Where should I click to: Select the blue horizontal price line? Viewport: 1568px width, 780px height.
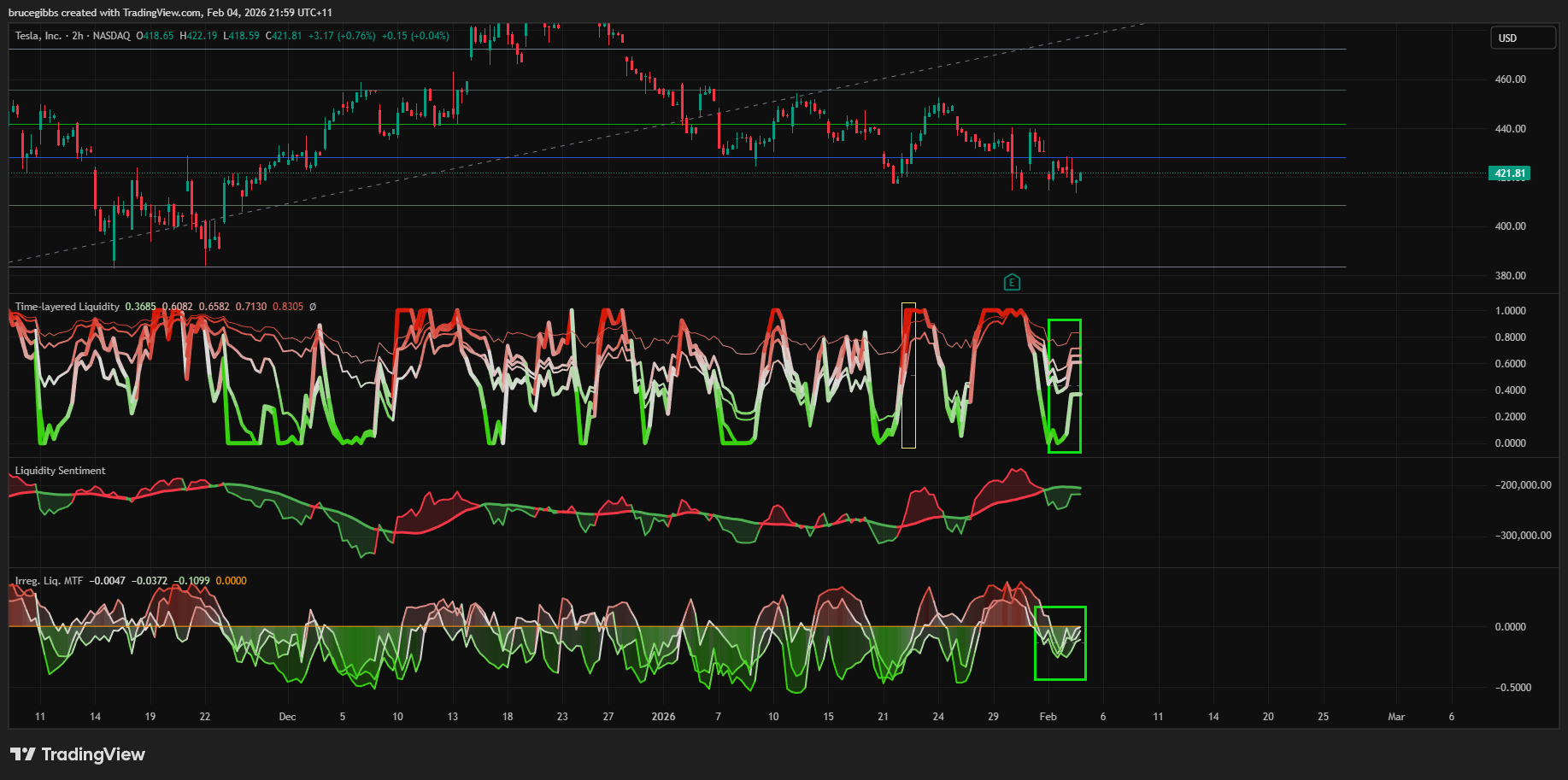click(x=598, y=158)
